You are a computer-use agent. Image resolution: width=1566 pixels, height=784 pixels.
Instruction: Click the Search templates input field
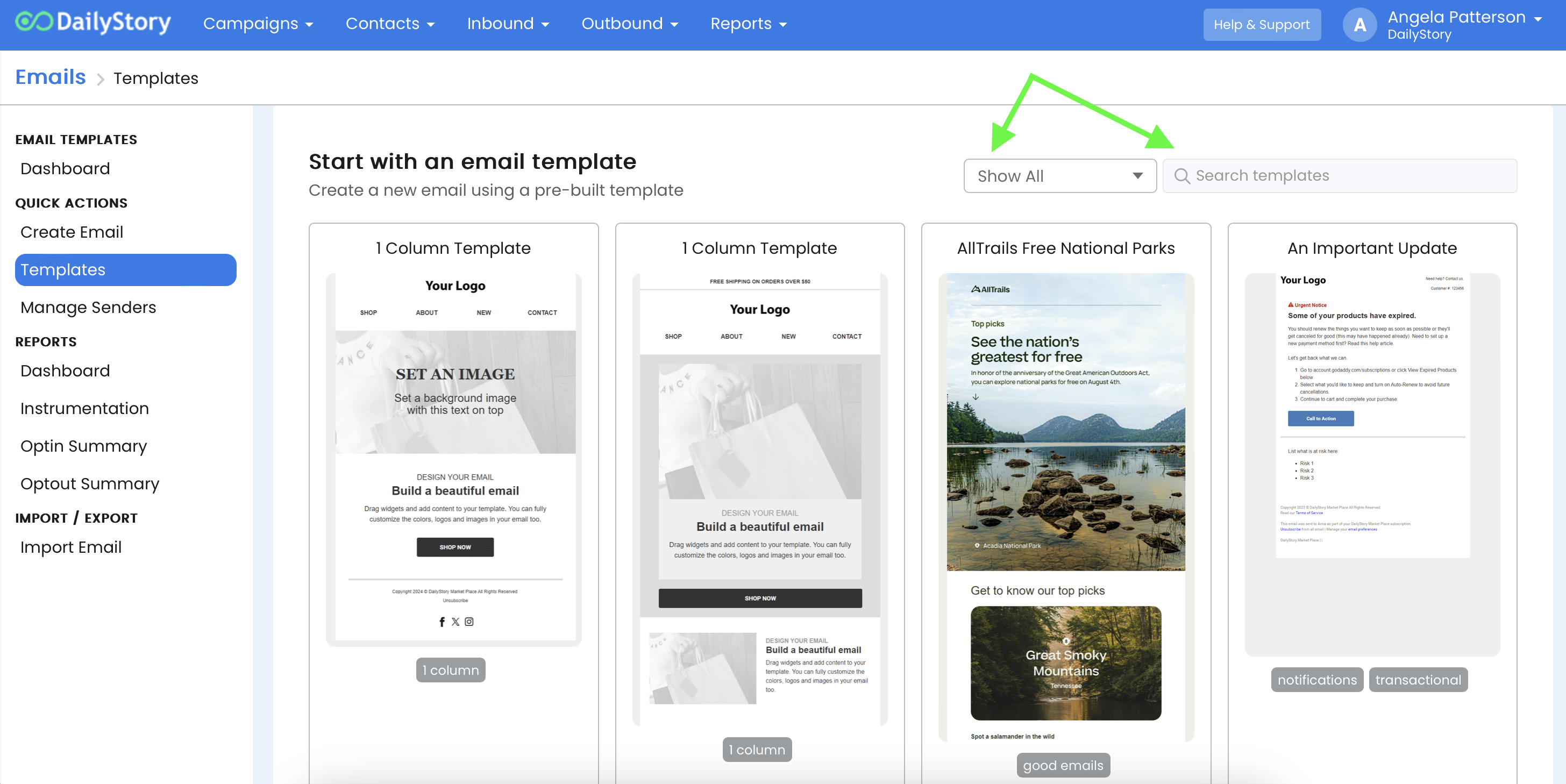pyautogui.click(x=1340, y=176)
